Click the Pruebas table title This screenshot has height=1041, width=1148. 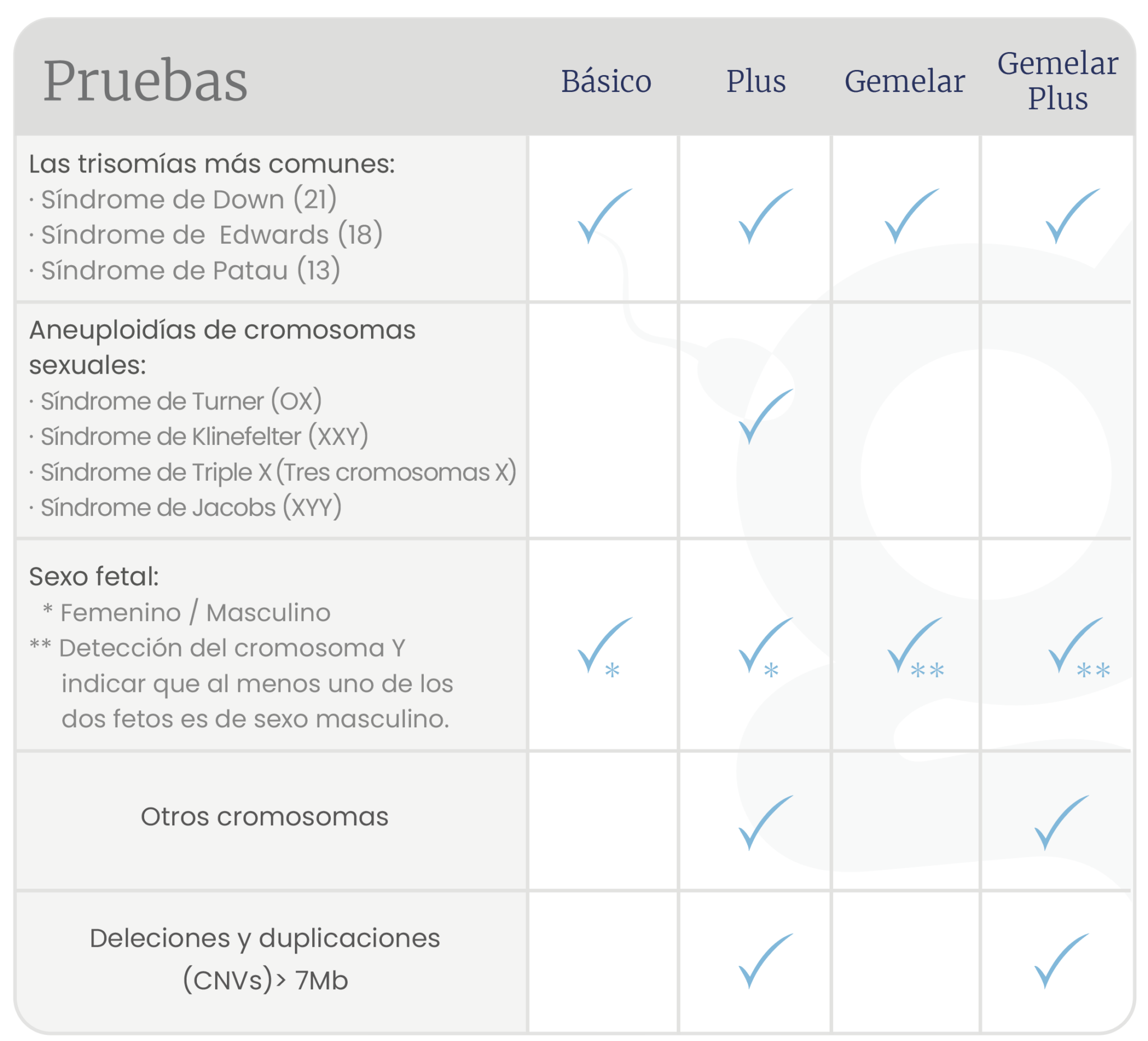click(x=146, y=81)
